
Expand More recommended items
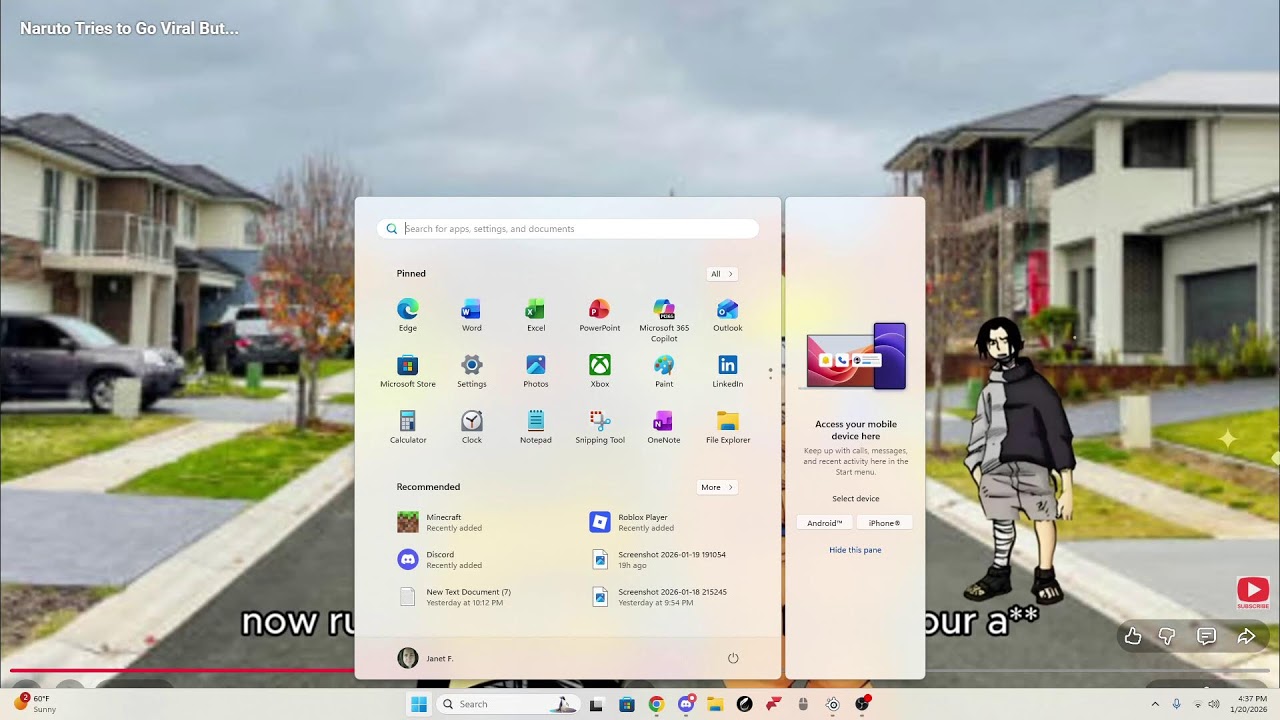click(x=717, y=487)
